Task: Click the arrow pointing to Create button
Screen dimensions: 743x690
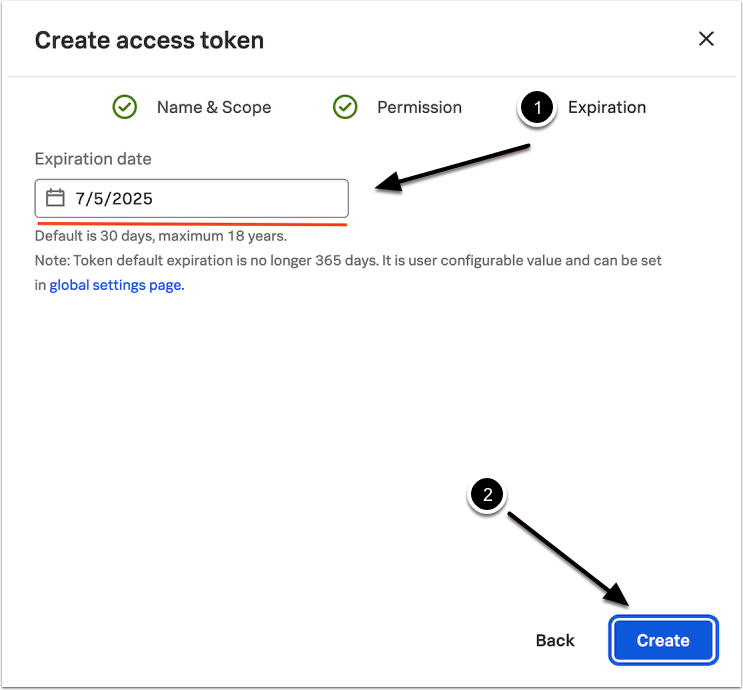Action: click(566, 560)
